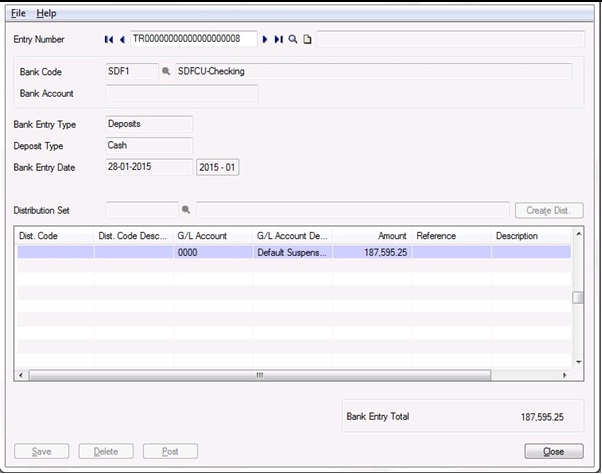The height and width of the screenshot is (474, 602).
Task: Go to first entry number record
Action: 109,40
